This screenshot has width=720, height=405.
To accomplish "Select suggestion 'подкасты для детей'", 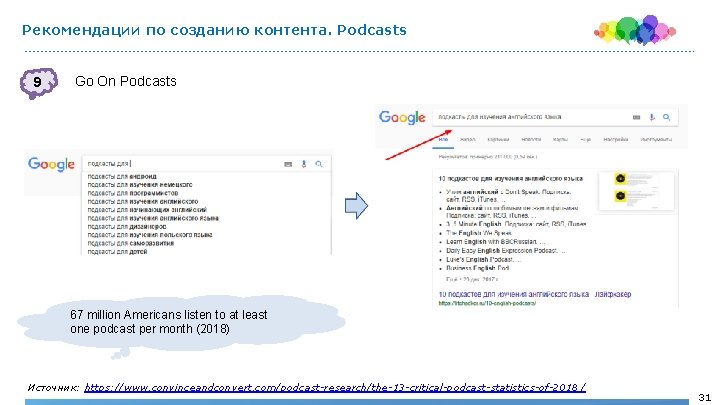I will pos(117,252).
